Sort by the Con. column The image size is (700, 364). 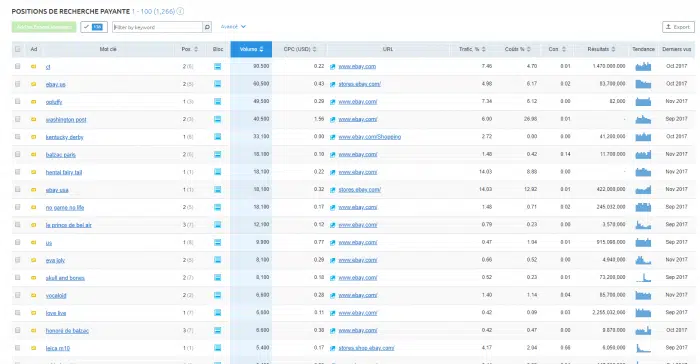point(557,49)
